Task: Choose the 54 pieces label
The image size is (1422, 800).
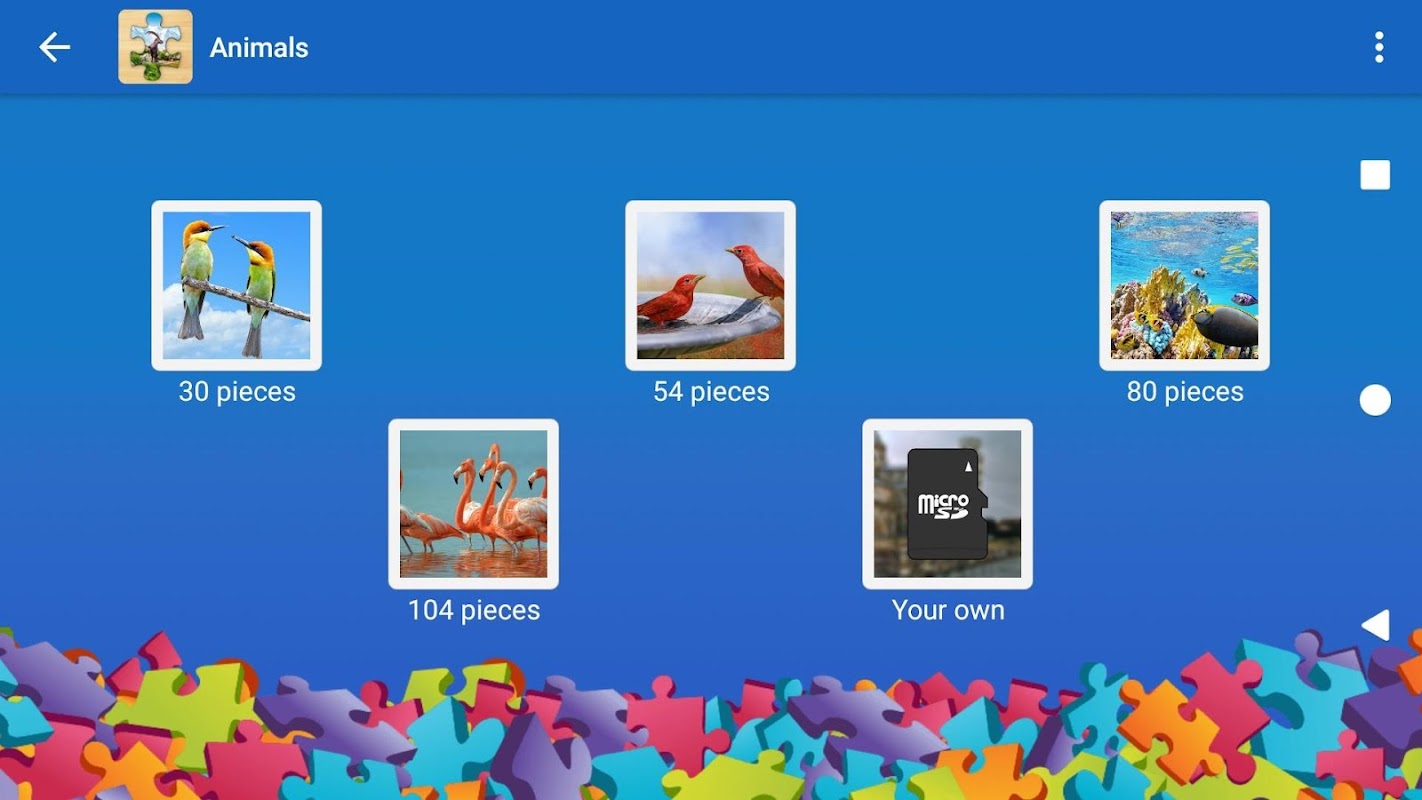Action: pyautogui.click(x=711, y=391)
